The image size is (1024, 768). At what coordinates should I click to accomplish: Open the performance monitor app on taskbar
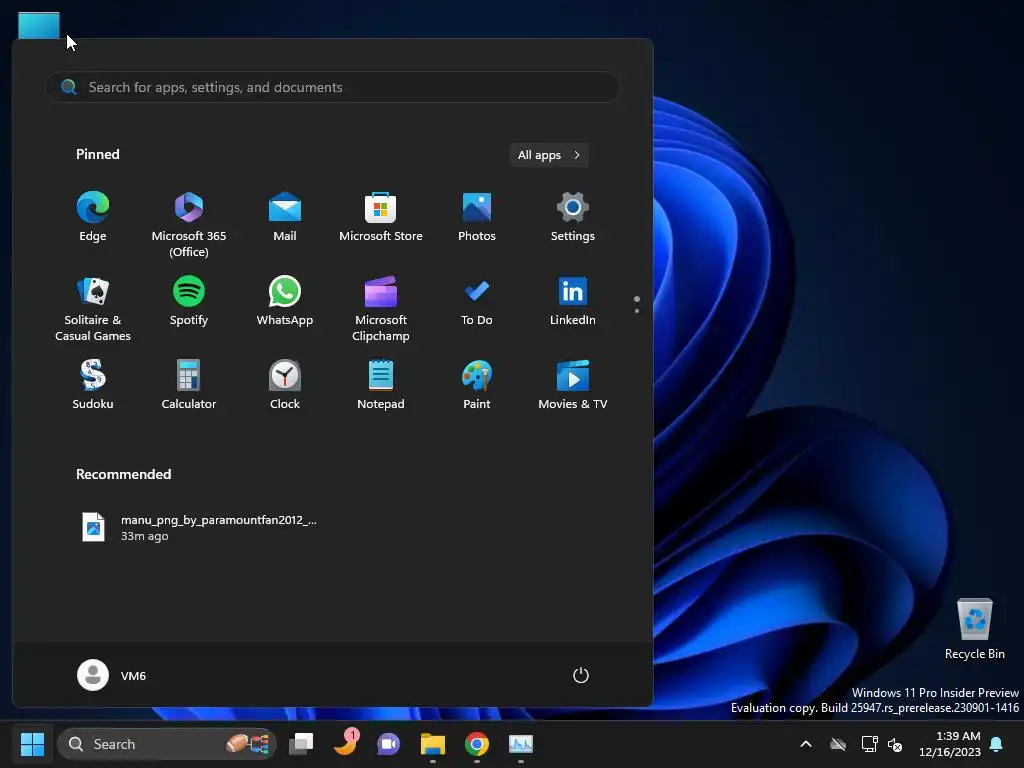(520, 744)
